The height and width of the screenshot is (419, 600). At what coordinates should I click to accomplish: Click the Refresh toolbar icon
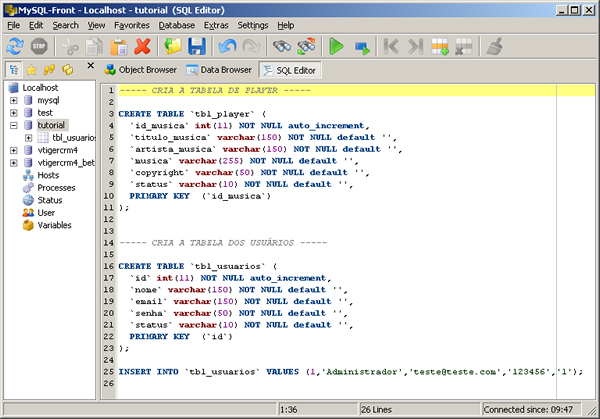point(15,46)
